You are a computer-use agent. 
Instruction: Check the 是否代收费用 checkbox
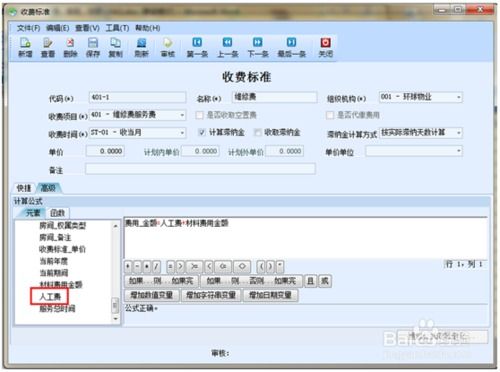click(330, 115)
